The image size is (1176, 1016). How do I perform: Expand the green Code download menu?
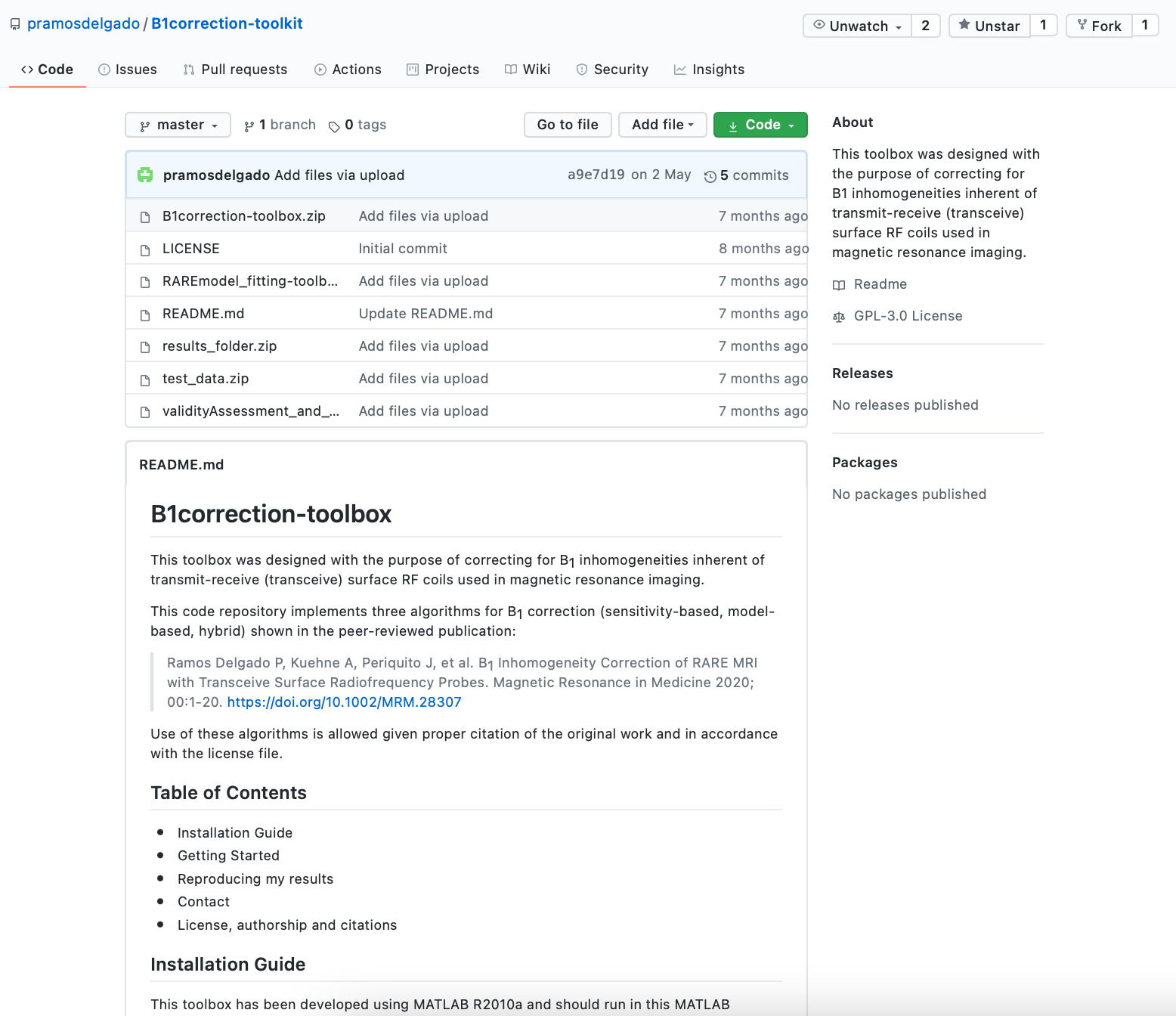pos(760,125)
